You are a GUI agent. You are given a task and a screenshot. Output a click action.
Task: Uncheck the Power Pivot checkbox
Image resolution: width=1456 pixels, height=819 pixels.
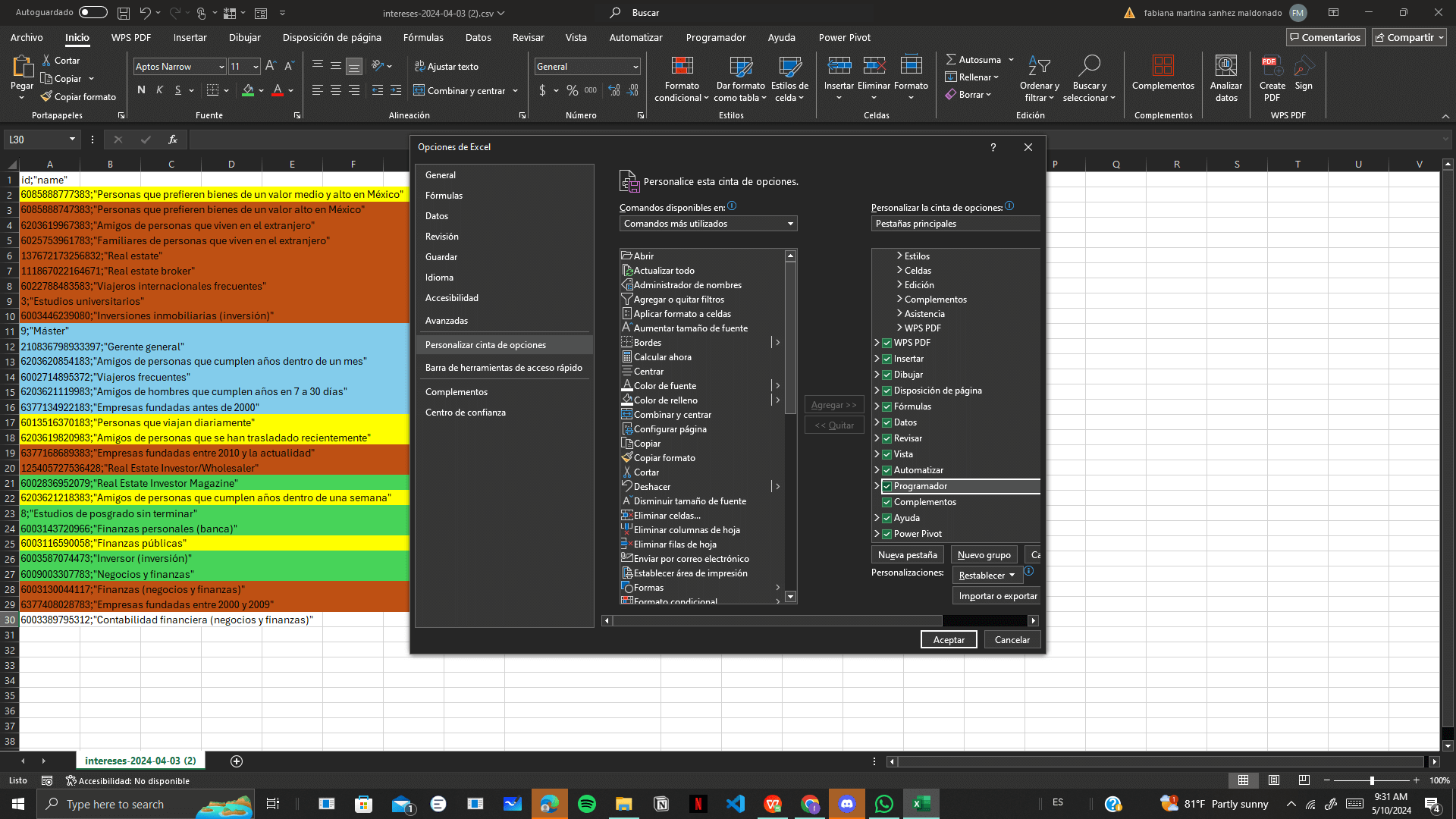point(886,534)
